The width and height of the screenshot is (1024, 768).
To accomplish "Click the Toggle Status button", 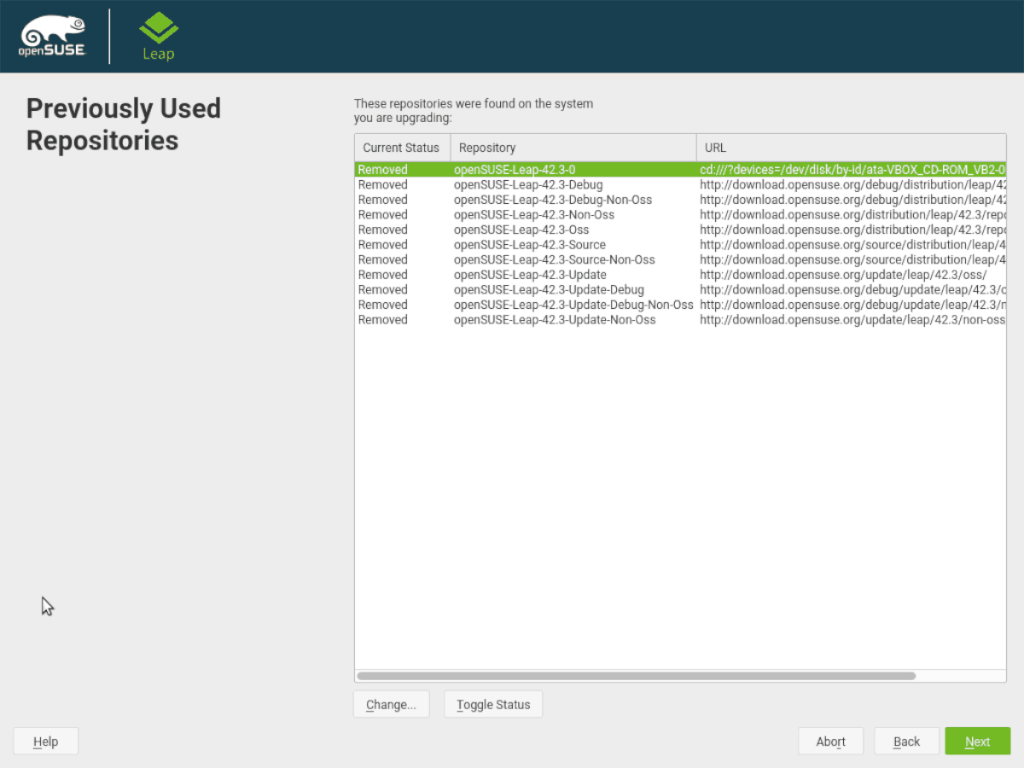I will point(493,704).
